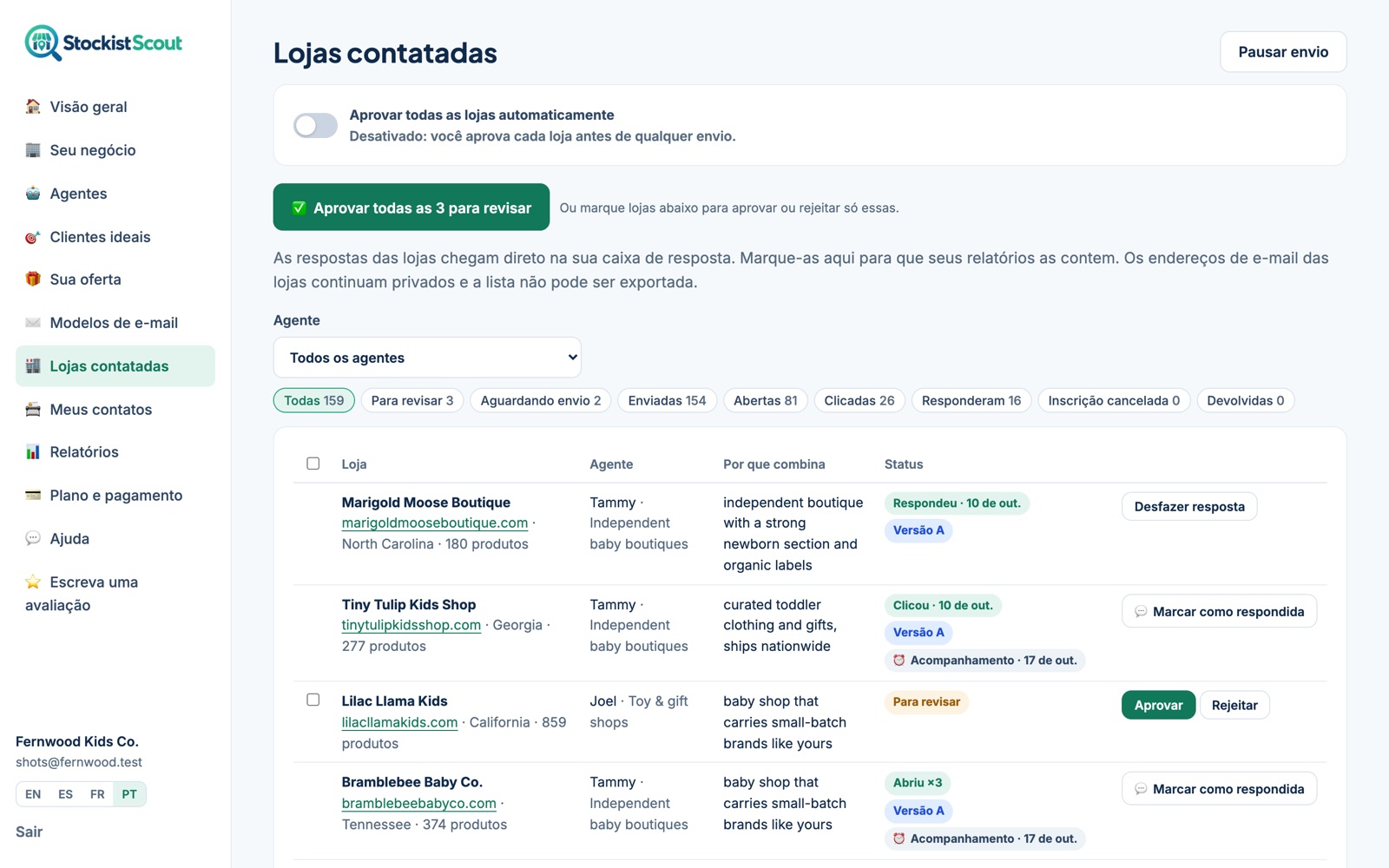Reject Lilac Llama Kids with Rejeitar

click(1234, 705)
